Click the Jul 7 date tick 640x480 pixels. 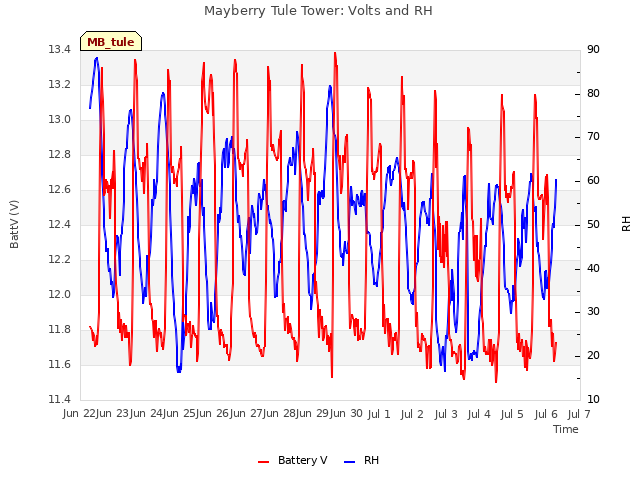click(x=579, y=414)
